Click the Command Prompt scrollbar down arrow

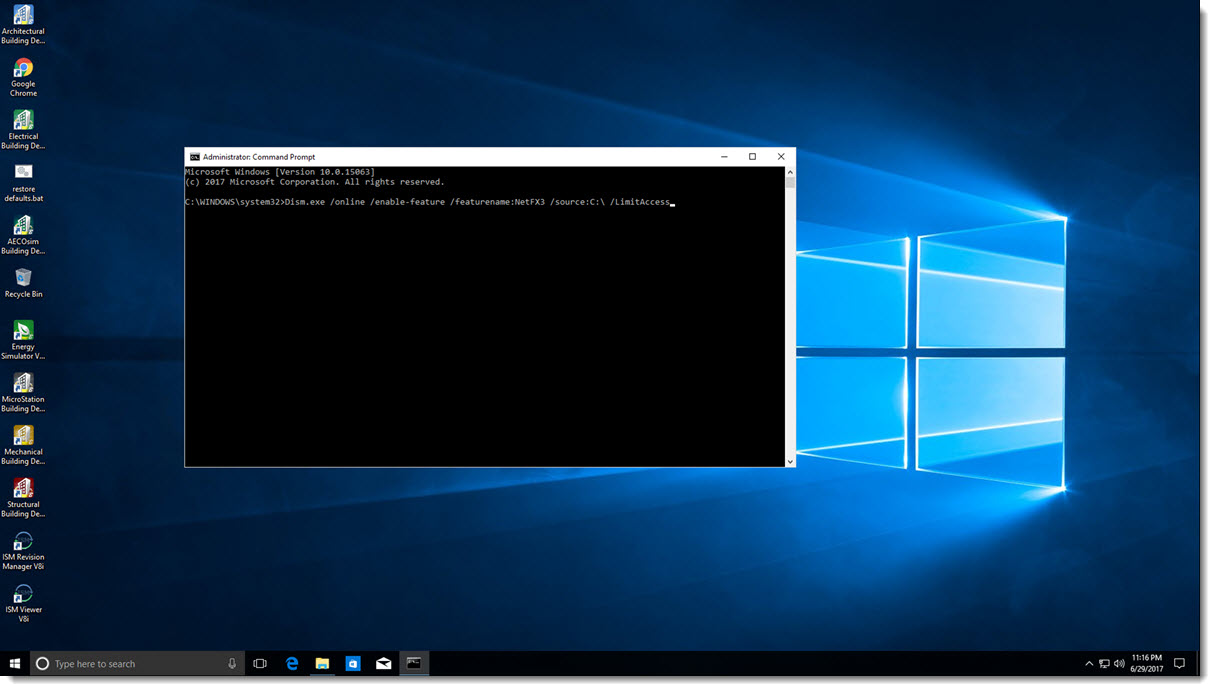[x=790, y=462]
